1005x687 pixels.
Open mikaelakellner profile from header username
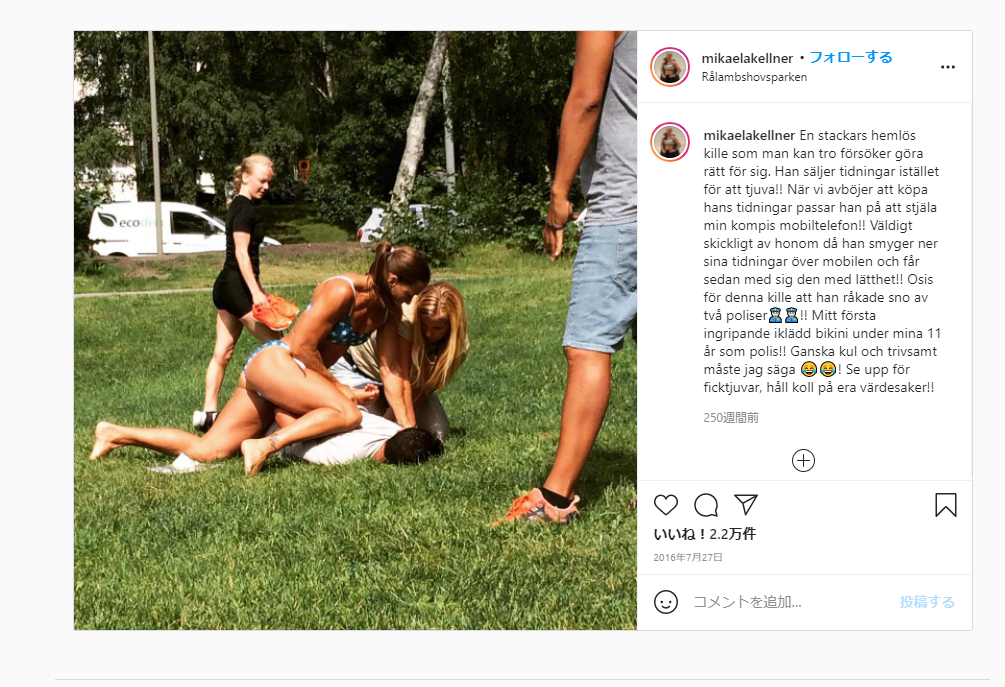point(747,58)
